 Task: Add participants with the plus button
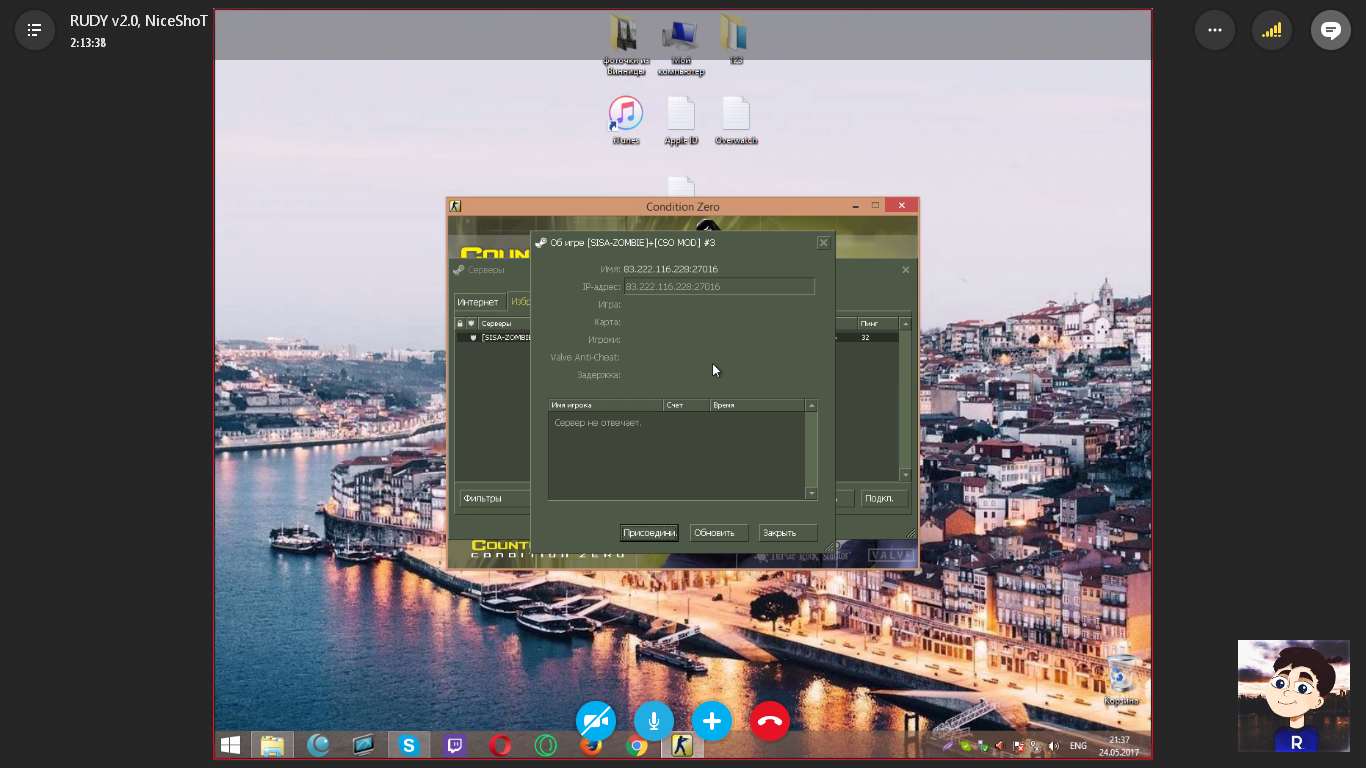coord(712,721)
